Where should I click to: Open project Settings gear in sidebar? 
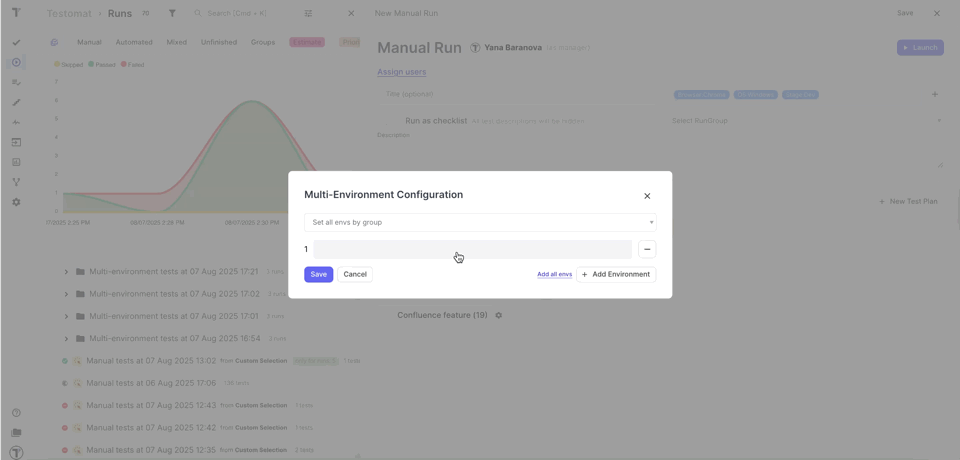click(x=16, y=202)
